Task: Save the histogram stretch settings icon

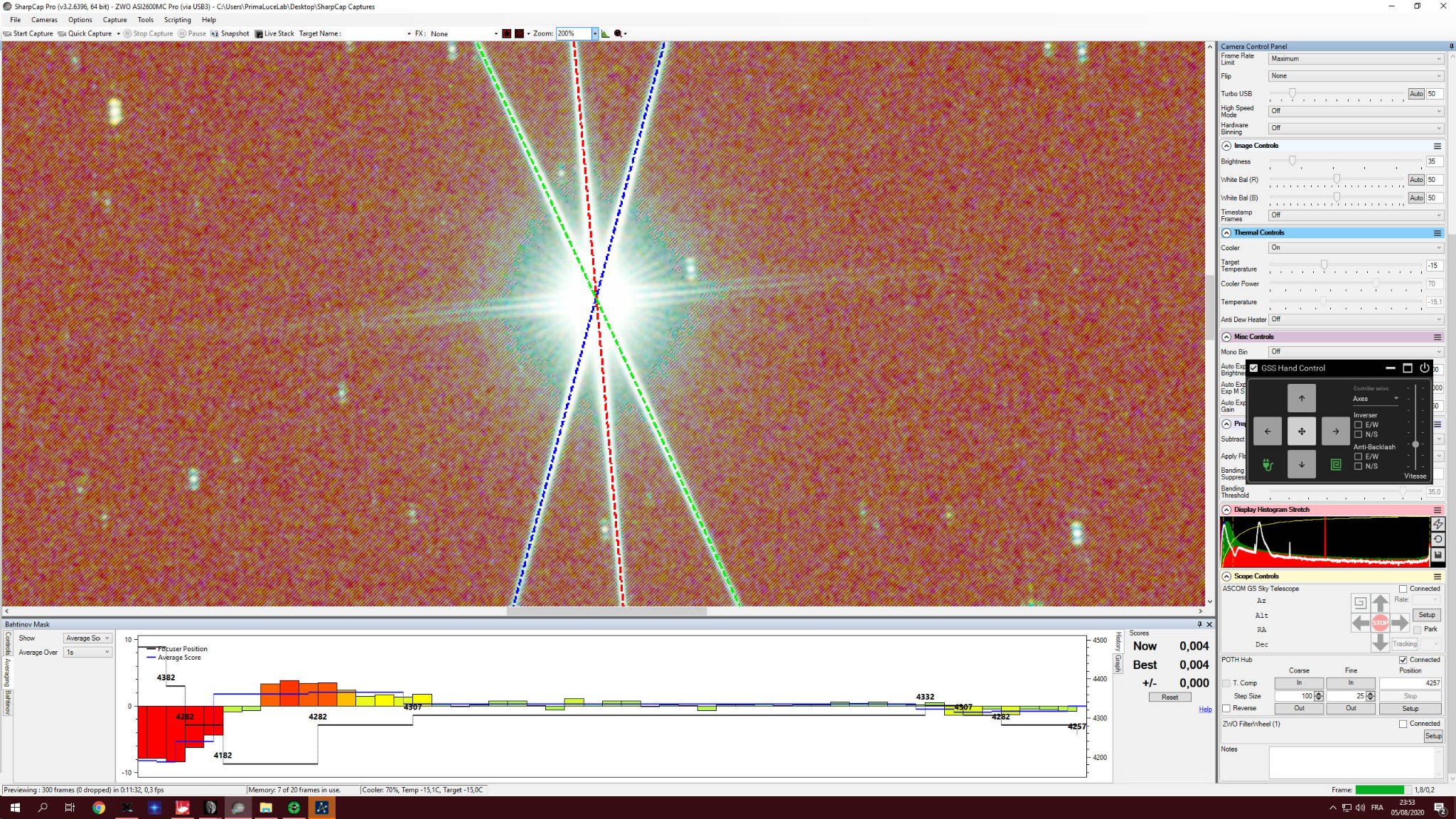Action: pos(1438,555)
